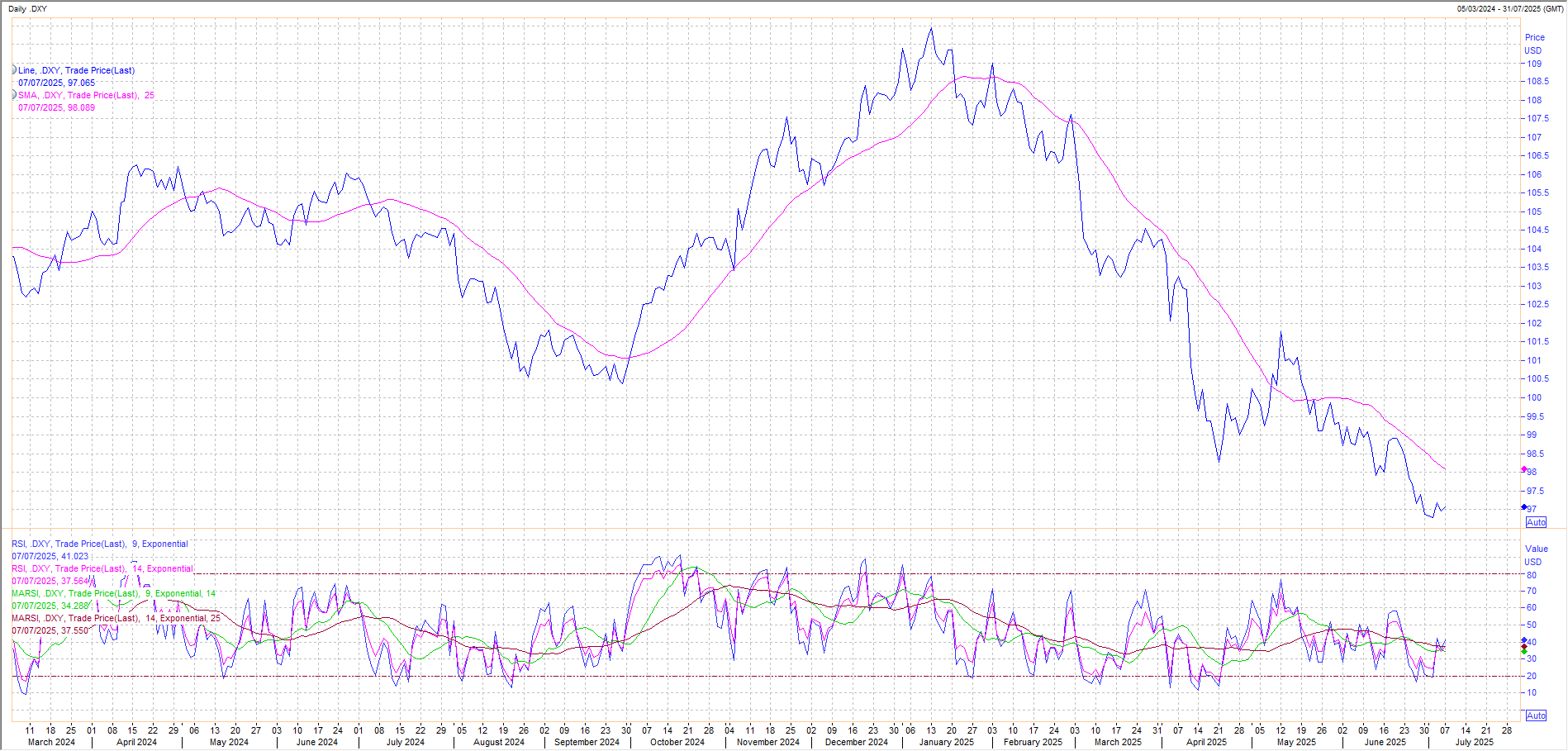Click the circle icon beside Line .DXY legend

pos(14,70)
